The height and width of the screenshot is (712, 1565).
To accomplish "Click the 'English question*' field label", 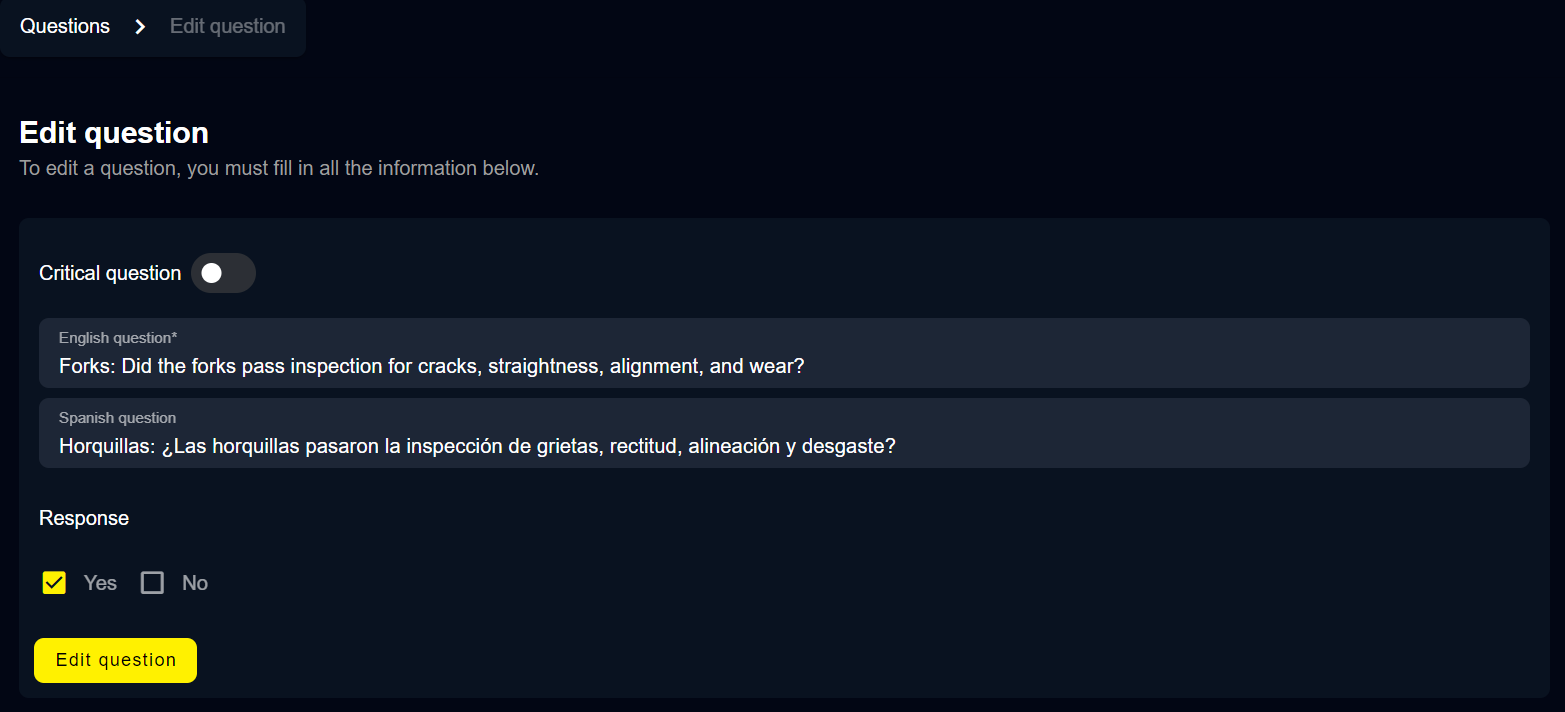I will tap(118, 338).
